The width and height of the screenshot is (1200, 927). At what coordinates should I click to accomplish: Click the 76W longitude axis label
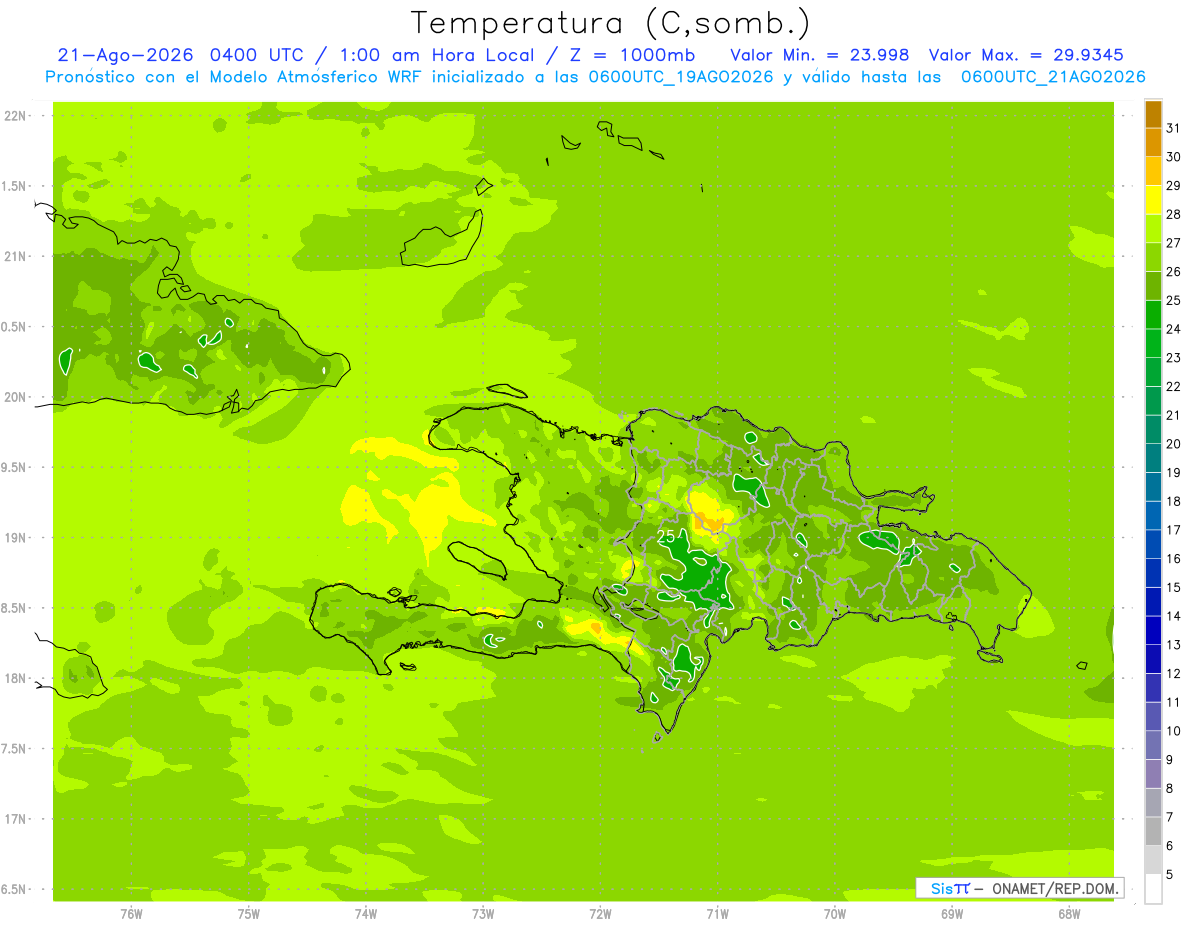131,913
